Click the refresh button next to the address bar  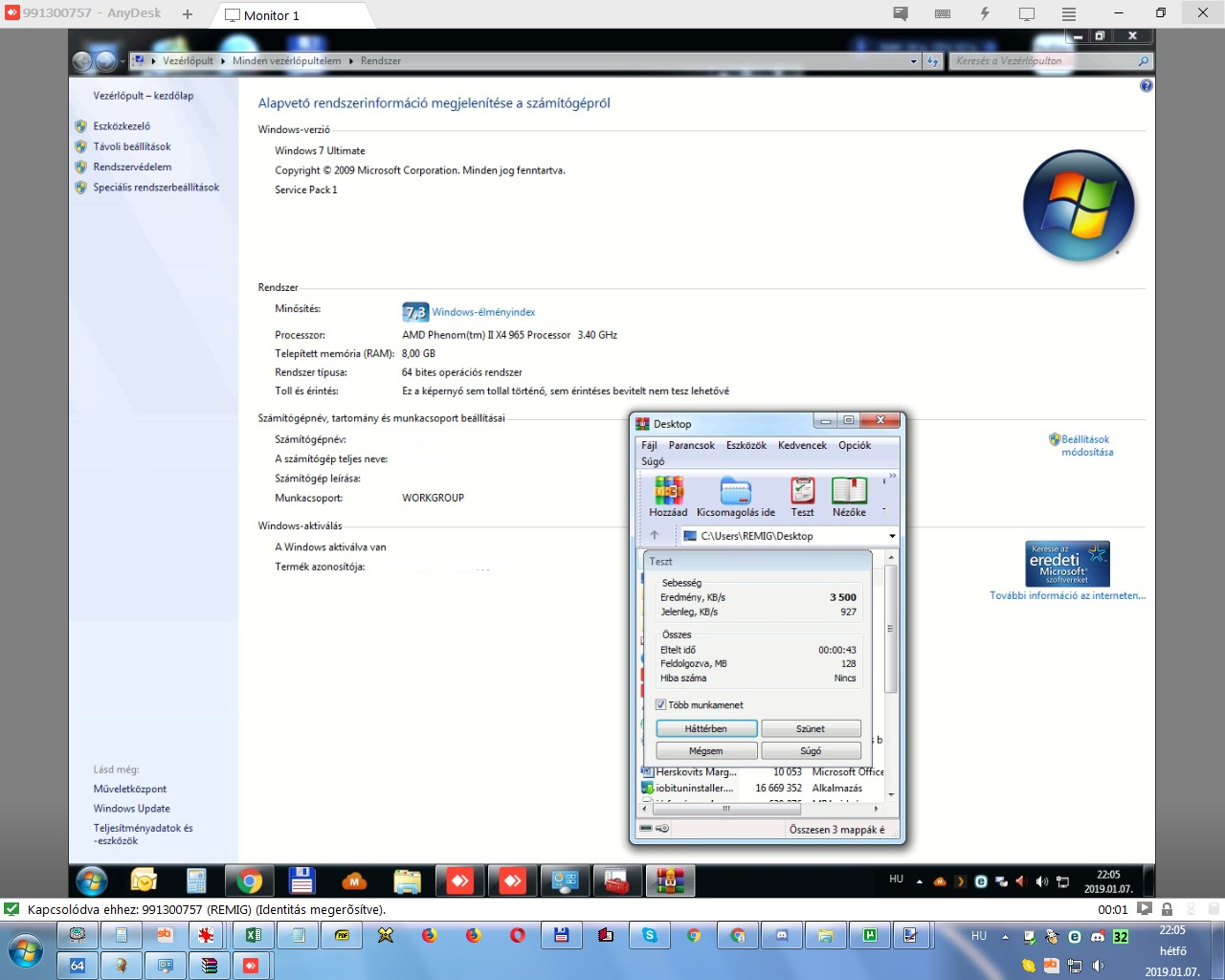pyautogui.click(x=933, y=61)
